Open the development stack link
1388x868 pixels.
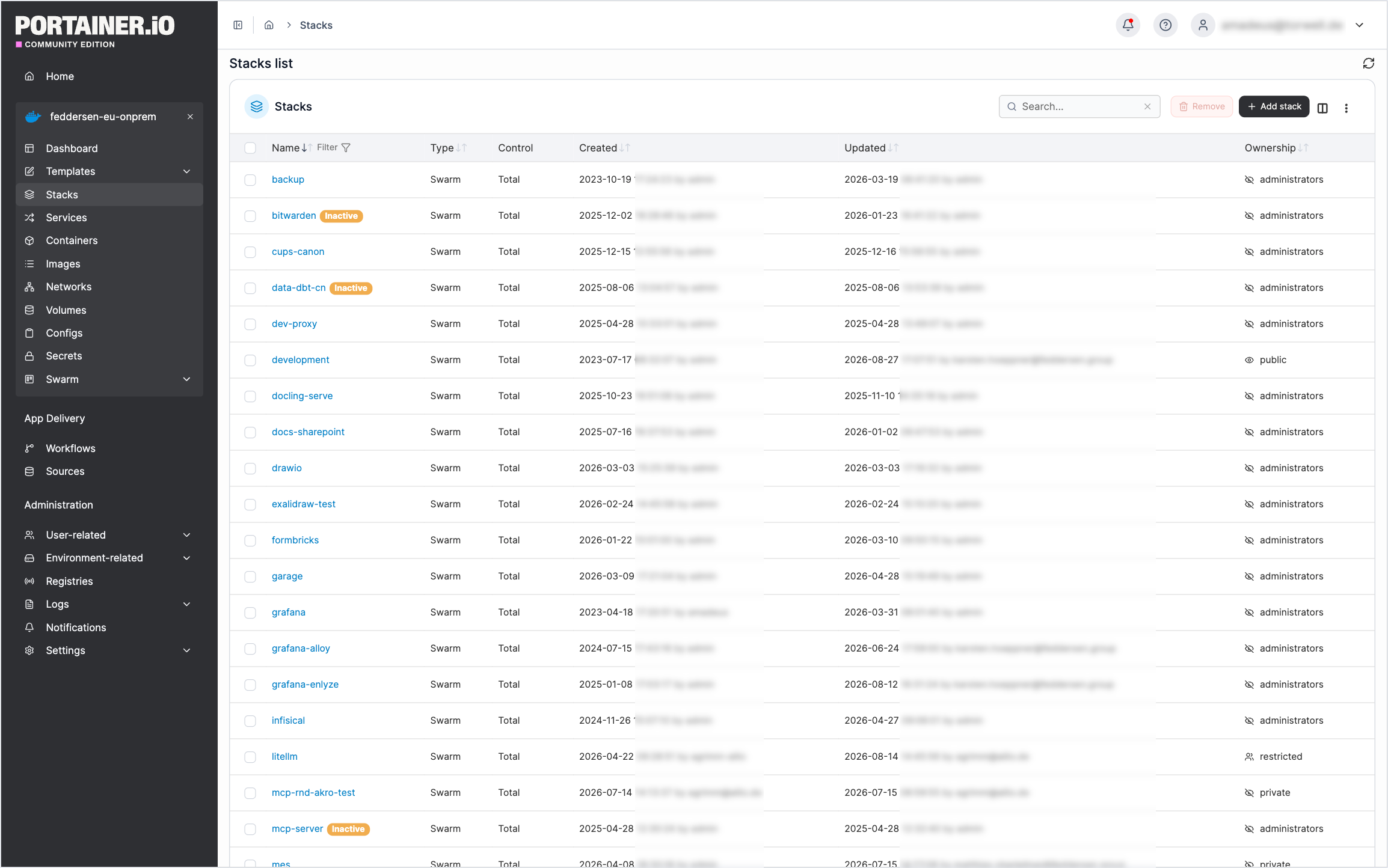(300, 360)
